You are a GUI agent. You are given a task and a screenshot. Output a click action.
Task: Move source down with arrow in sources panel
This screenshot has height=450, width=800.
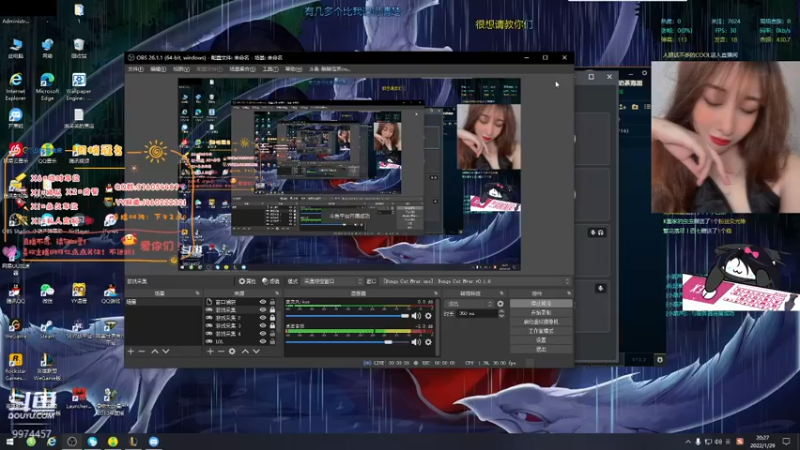256,351
